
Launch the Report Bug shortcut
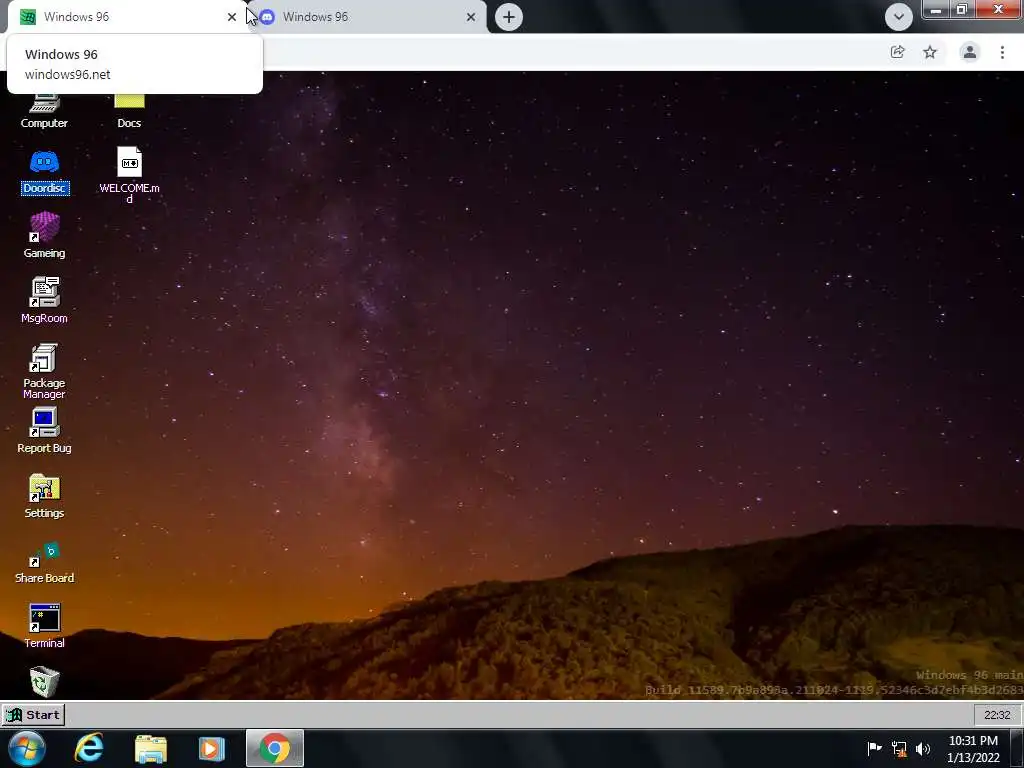[x=44, y=430]
